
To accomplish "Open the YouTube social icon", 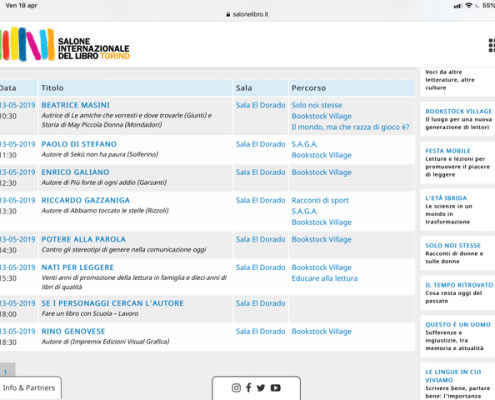I will pos(275,388).
